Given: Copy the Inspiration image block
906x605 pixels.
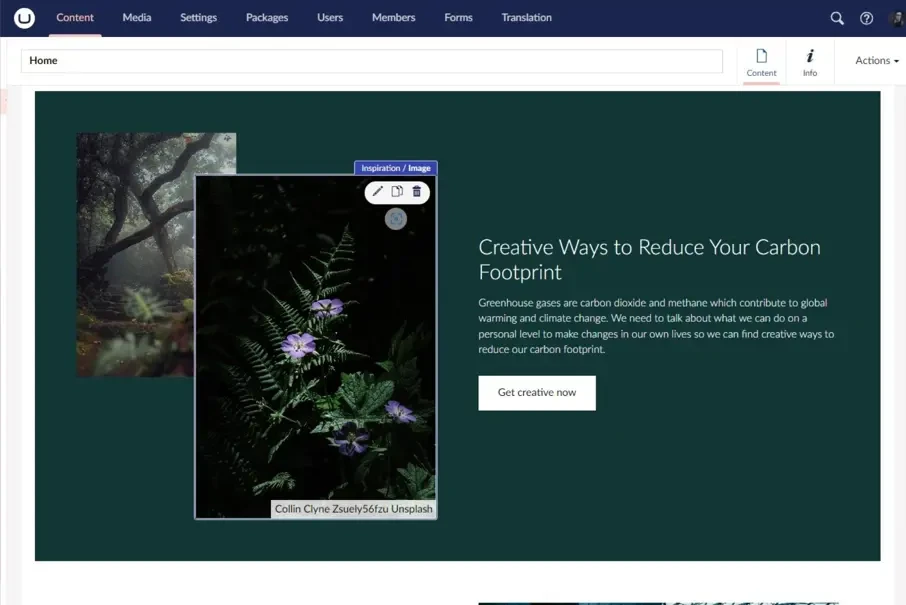Looking at the screenshot, I should tap(397, 191).
